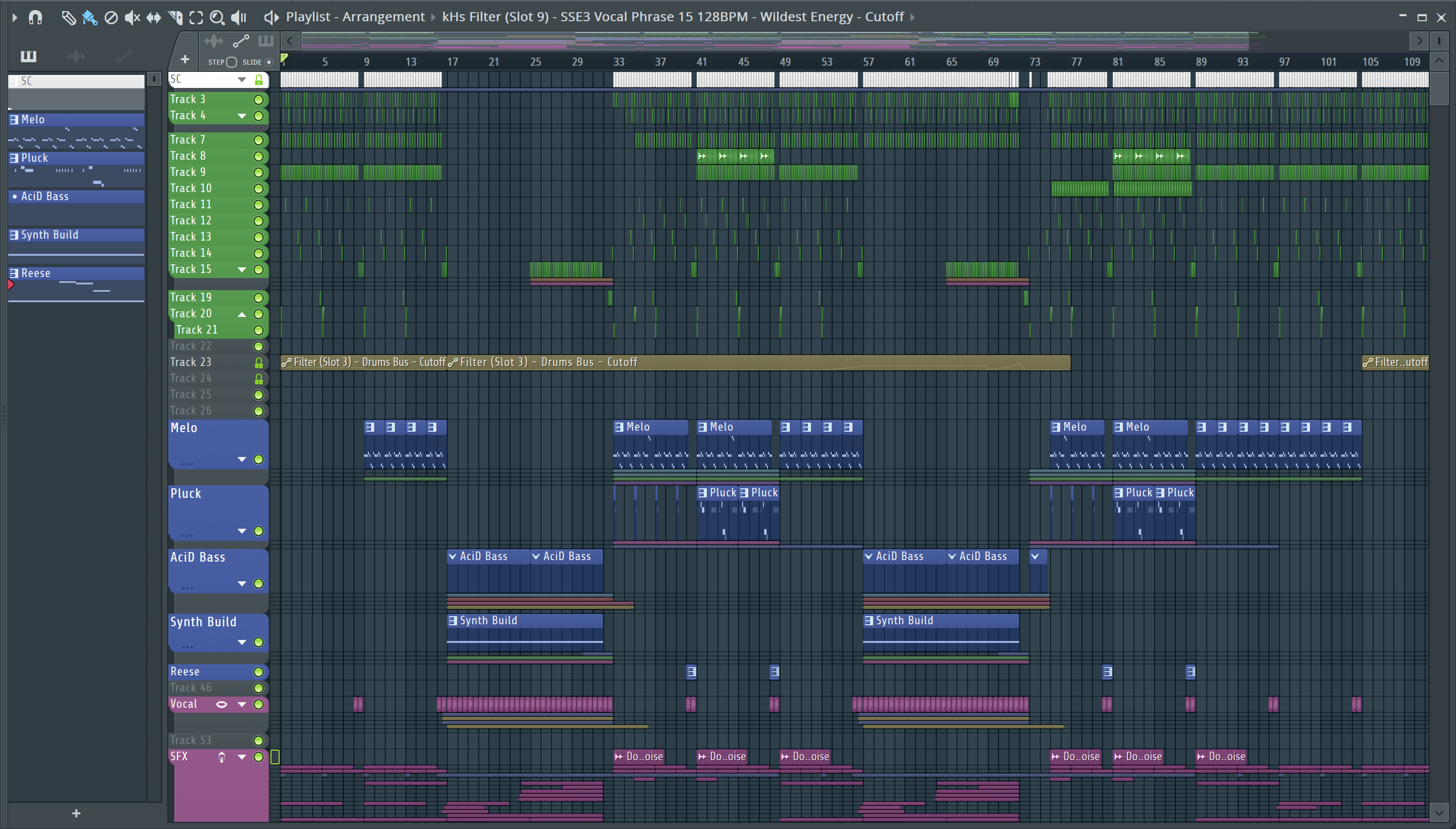Click the speaker icon before Playlist title
The width and height of the screenshot is (1456, 829).
point(271,18)
